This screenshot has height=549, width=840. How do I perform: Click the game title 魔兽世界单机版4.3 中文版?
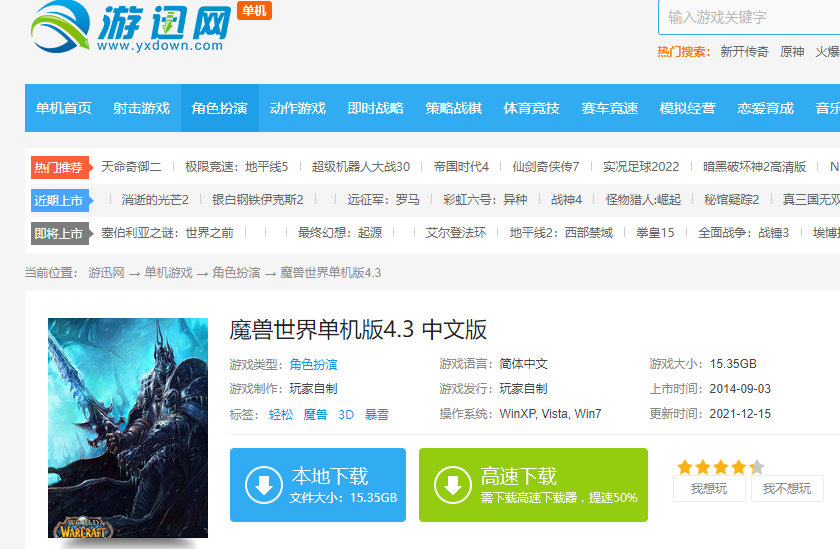(x=358, y=329)
